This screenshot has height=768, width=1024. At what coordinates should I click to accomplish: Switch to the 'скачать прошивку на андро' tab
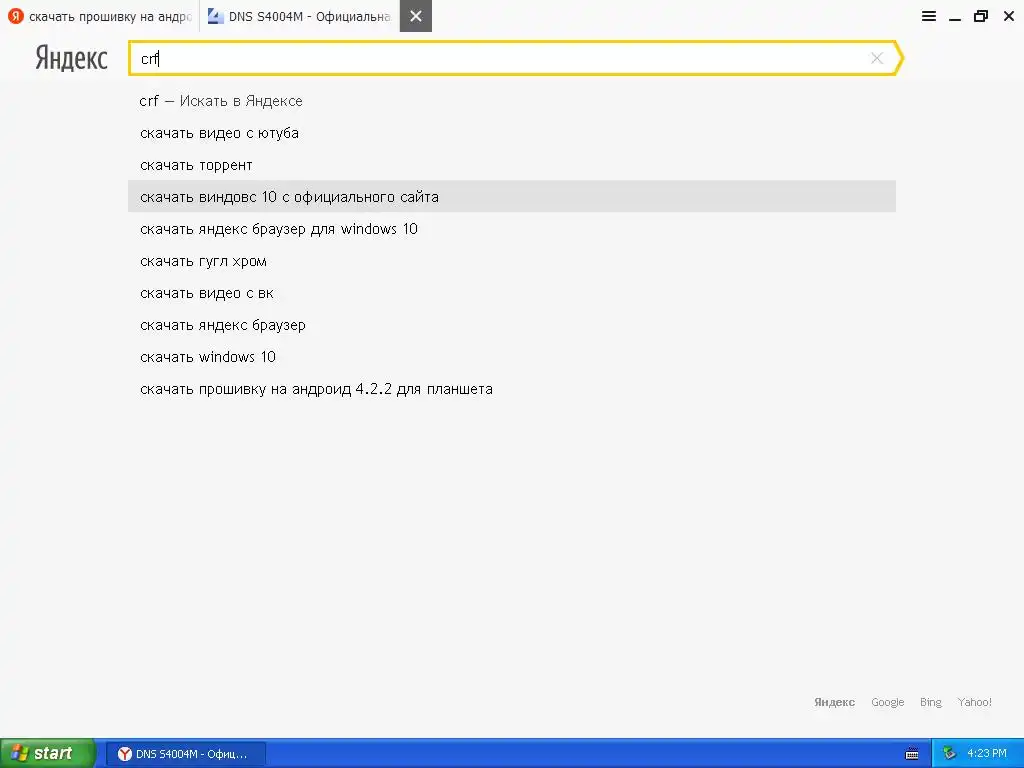99,16
